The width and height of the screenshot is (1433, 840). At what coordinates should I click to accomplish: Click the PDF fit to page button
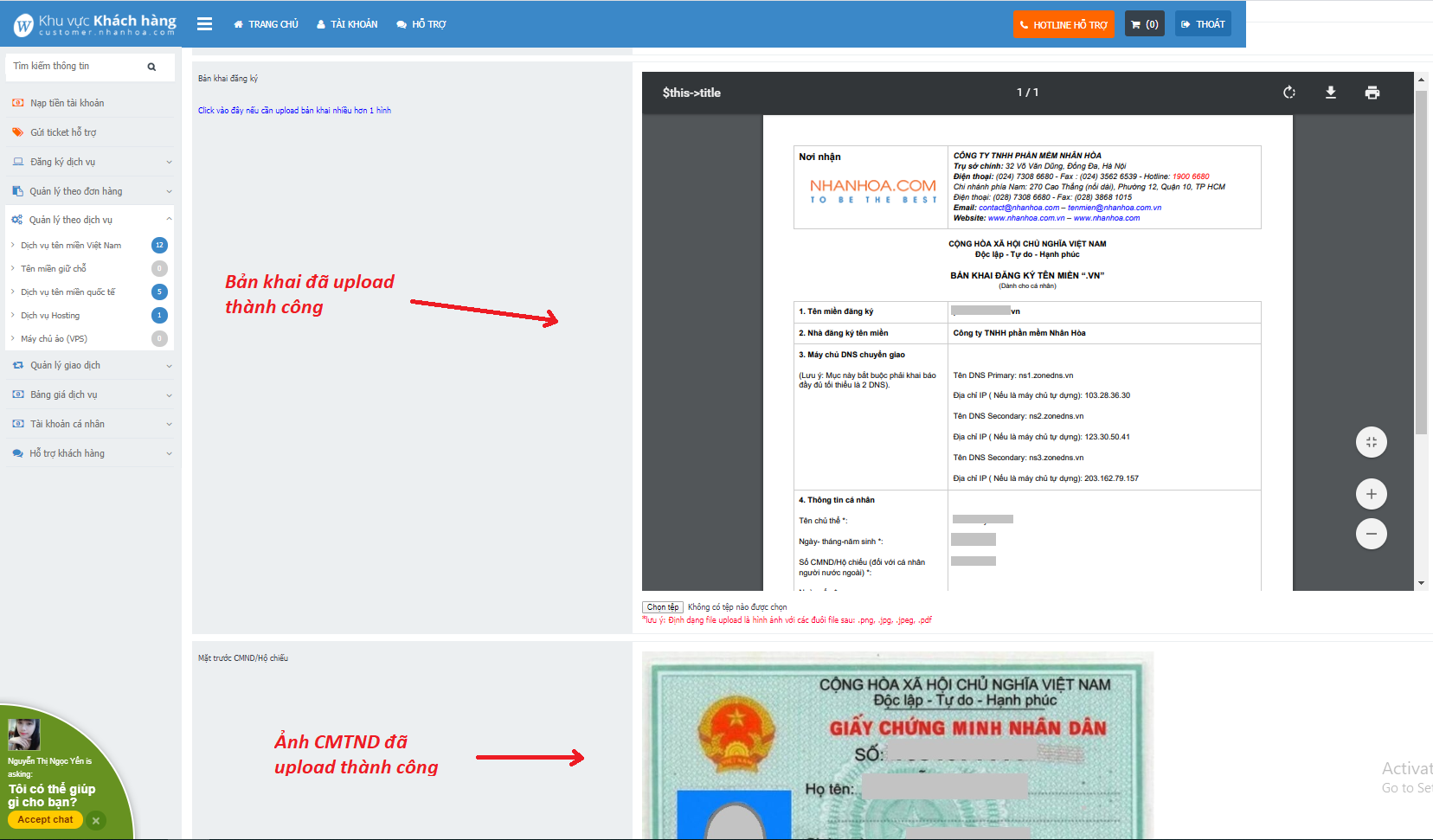coord(1372,442)
